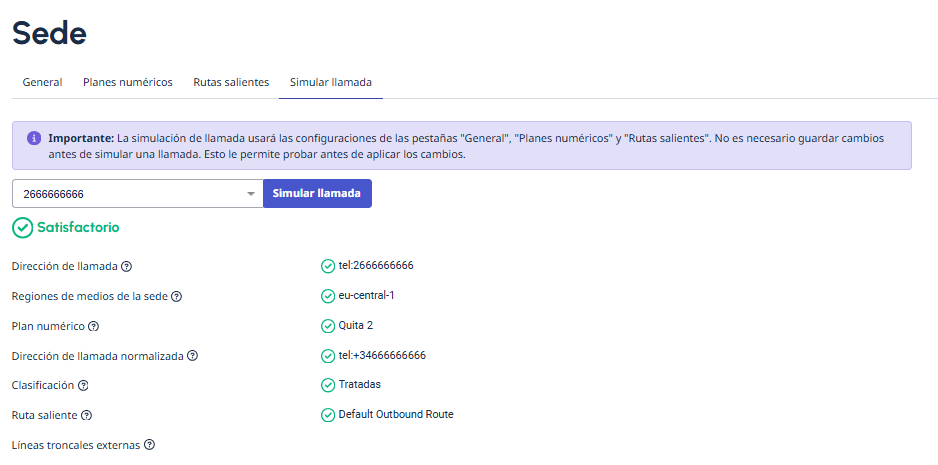Open the phone number dropdown arrow

(250, 194)
